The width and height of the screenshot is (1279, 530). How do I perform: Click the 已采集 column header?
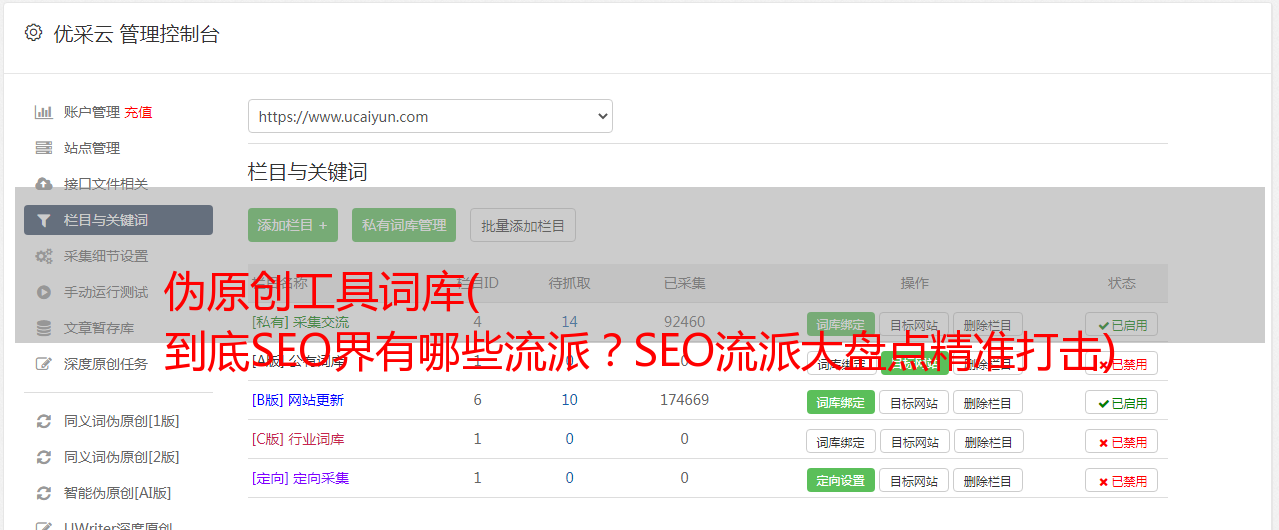pyautogui.click(x=685, y=283)
